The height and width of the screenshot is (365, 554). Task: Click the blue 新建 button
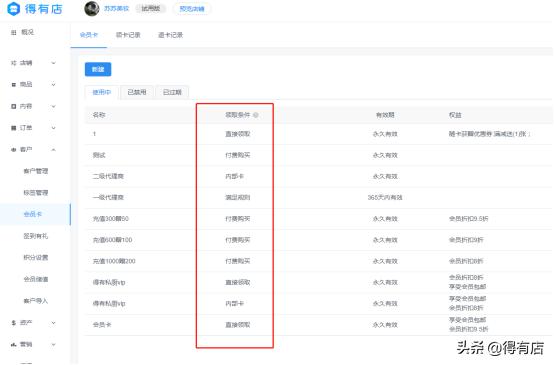pos(98,69)
